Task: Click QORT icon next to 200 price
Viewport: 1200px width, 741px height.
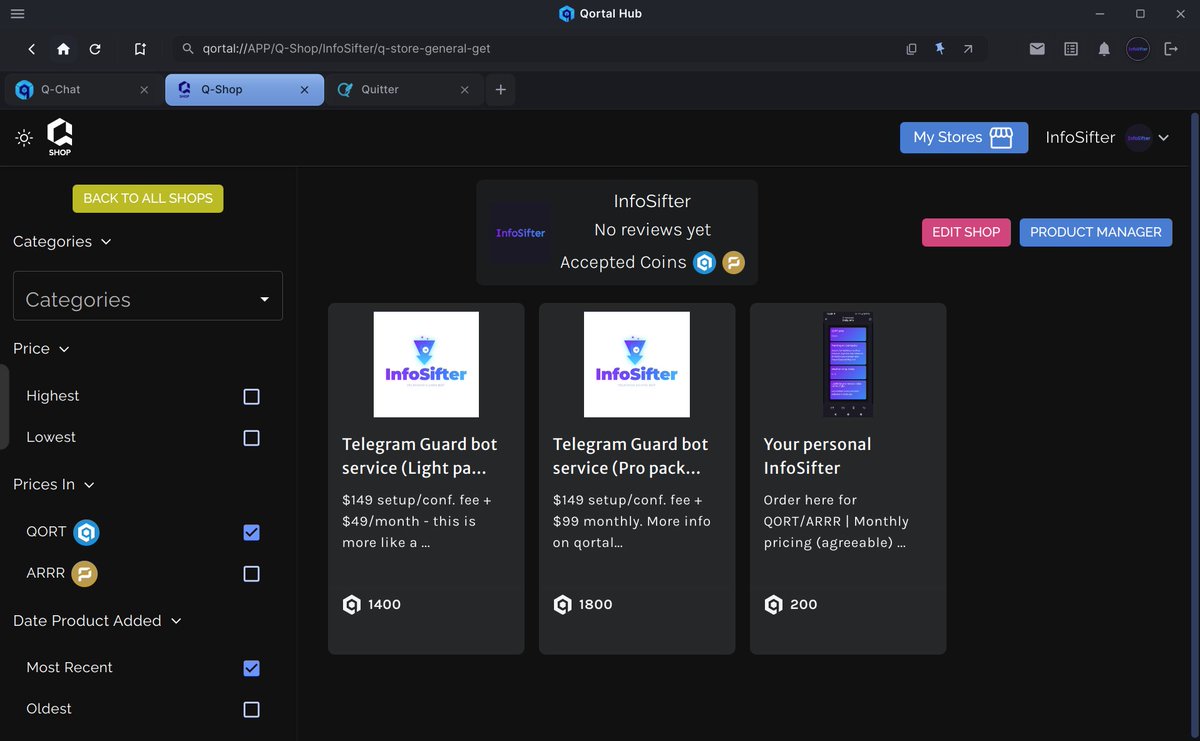Action: tap(773, 604)
